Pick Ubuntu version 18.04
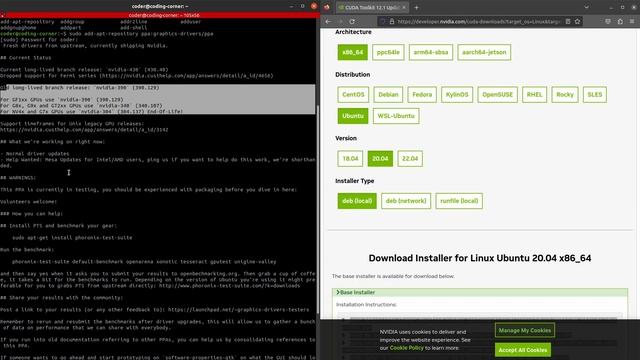Viewport: 640px width, 360px height. (x=350, y=158)
